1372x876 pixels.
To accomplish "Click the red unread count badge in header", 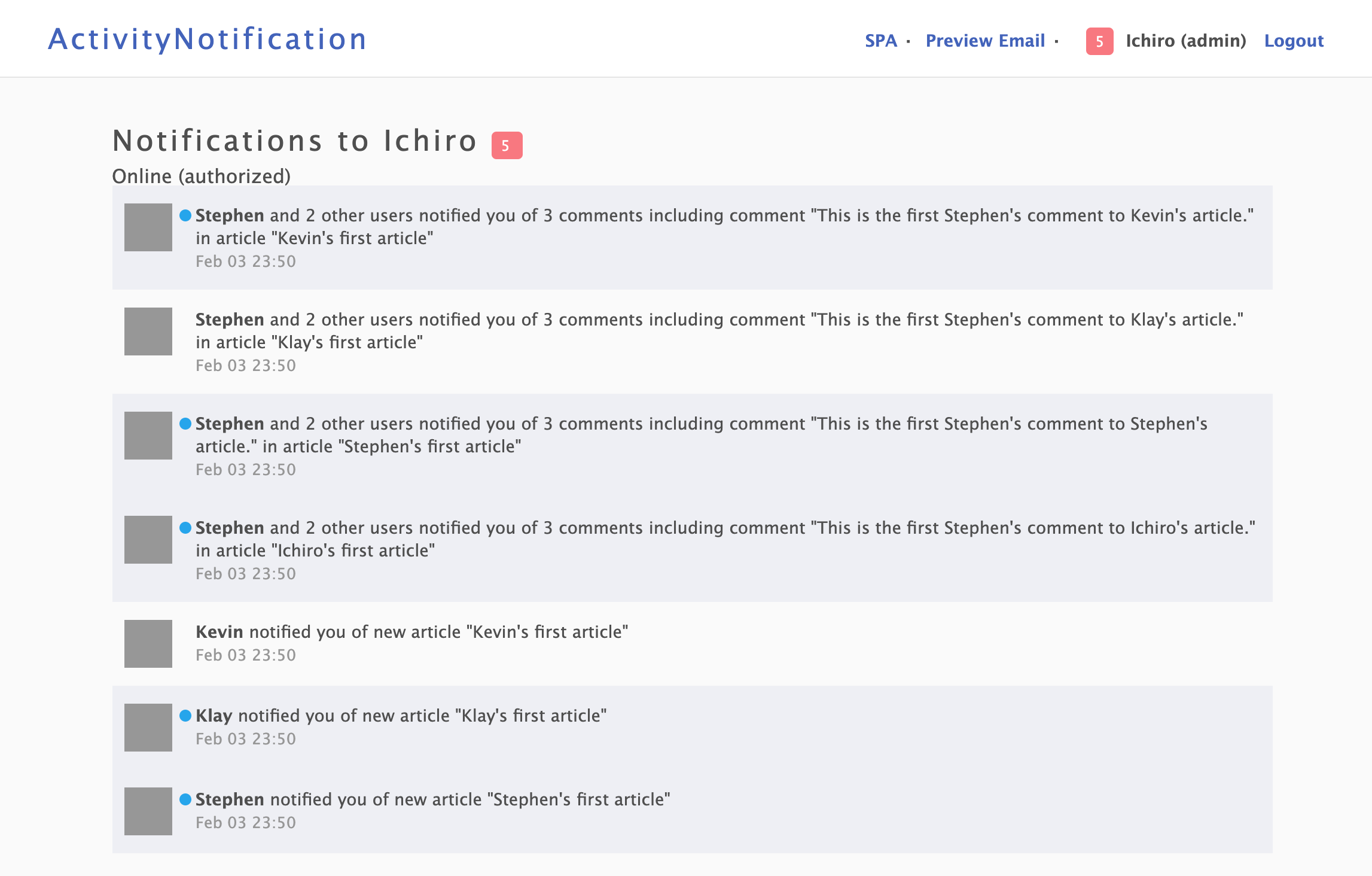I will click(x=1099, y=41).
